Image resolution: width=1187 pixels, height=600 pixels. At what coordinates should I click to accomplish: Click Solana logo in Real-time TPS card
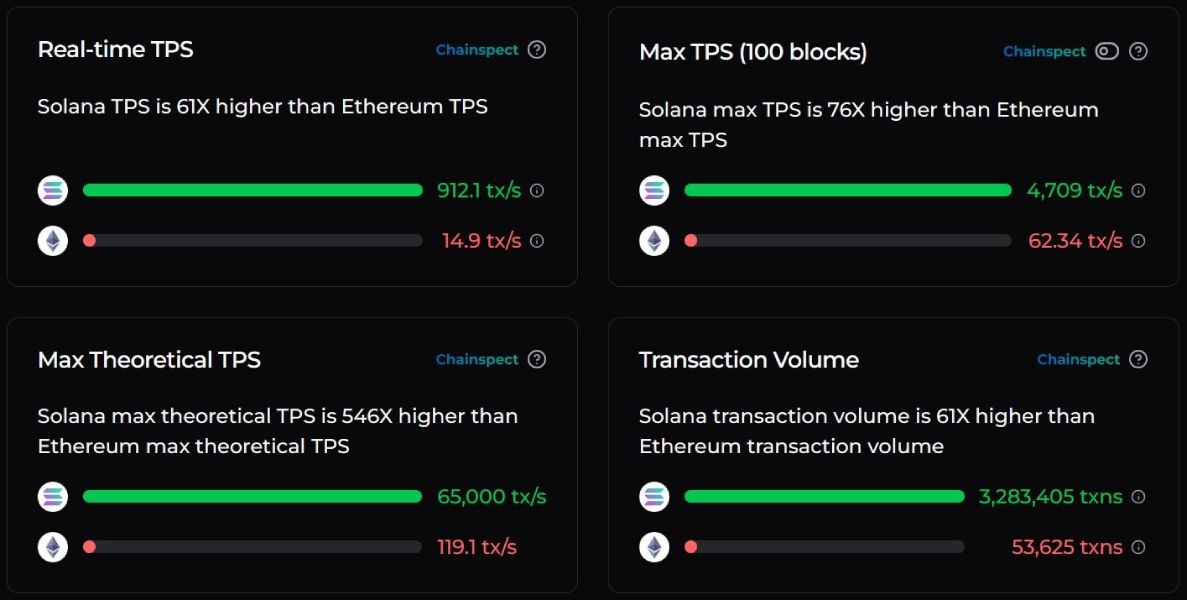click(53, 190)
